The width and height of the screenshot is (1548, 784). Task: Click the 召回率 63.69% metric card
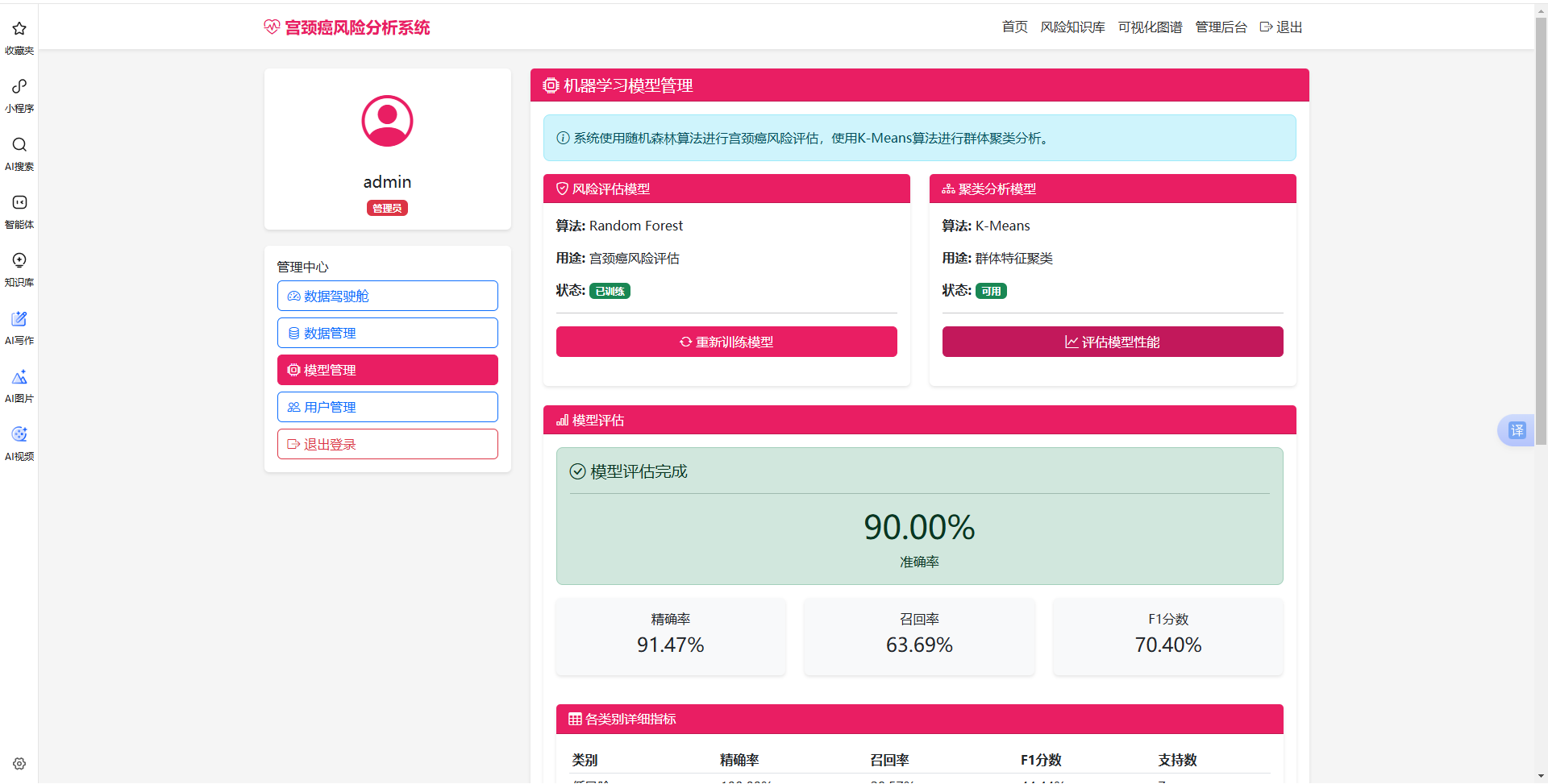919,636
